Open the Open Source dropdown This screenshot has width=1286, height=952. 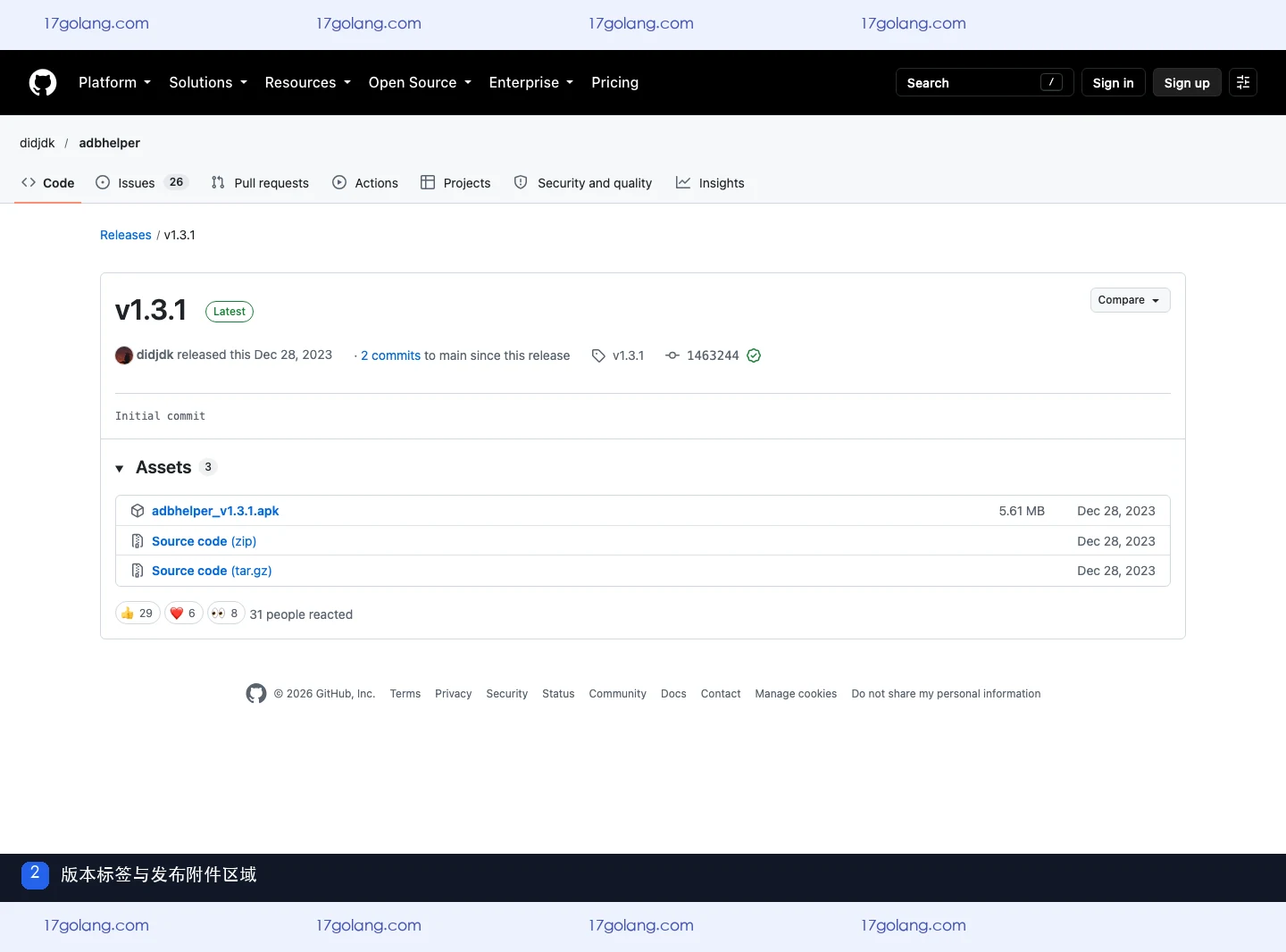click(420, 82)
